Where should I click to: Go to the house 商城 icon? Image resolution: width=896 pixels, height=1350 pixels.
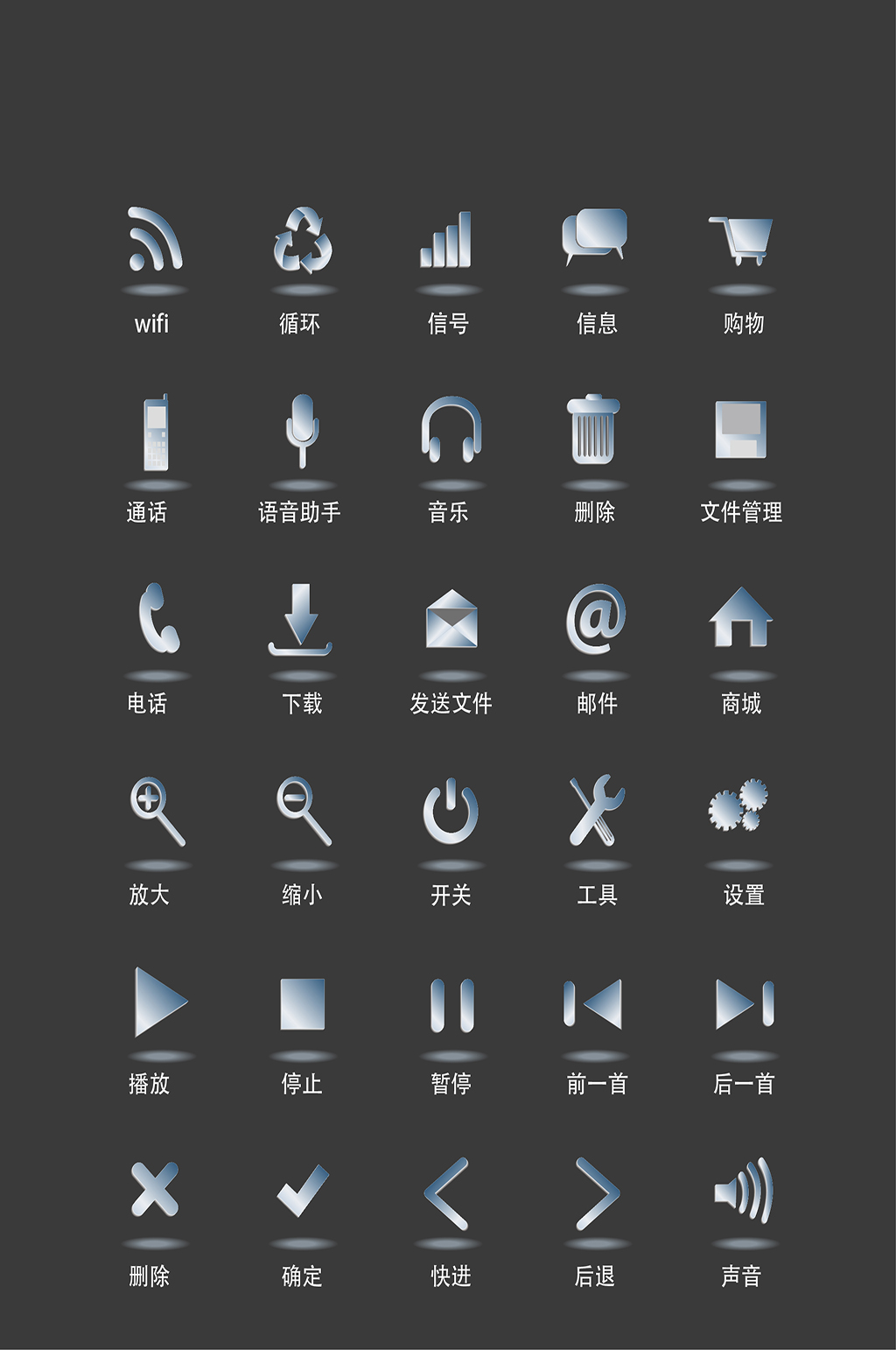click(x=741, y=617)
